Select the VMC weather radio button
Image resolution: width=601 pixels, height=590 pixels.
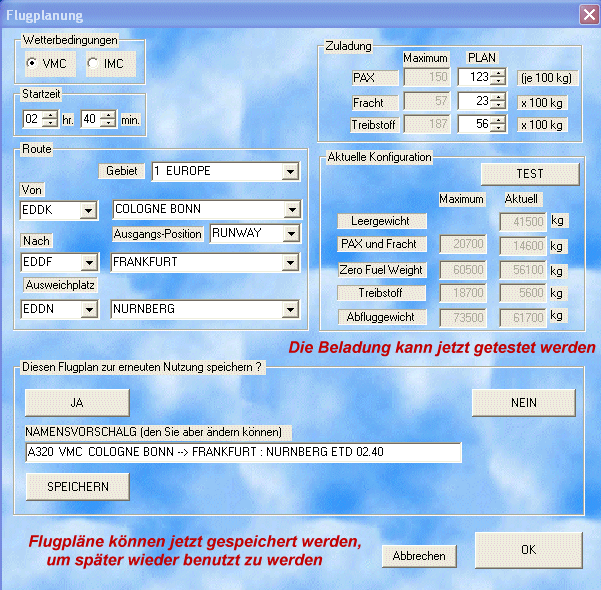33,64
